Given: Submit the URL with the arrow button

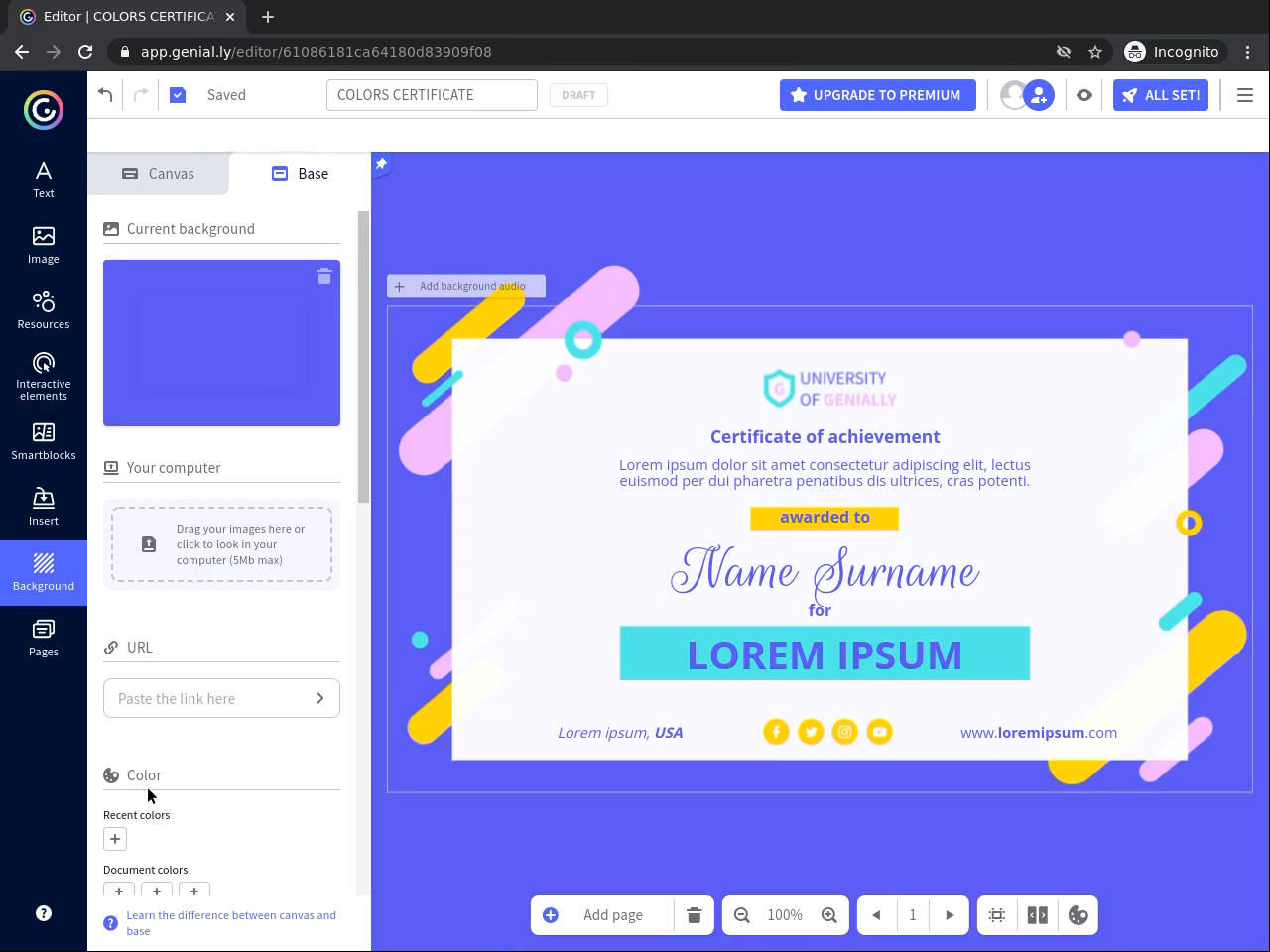Looking at the screenshot, I should [319, 698].
